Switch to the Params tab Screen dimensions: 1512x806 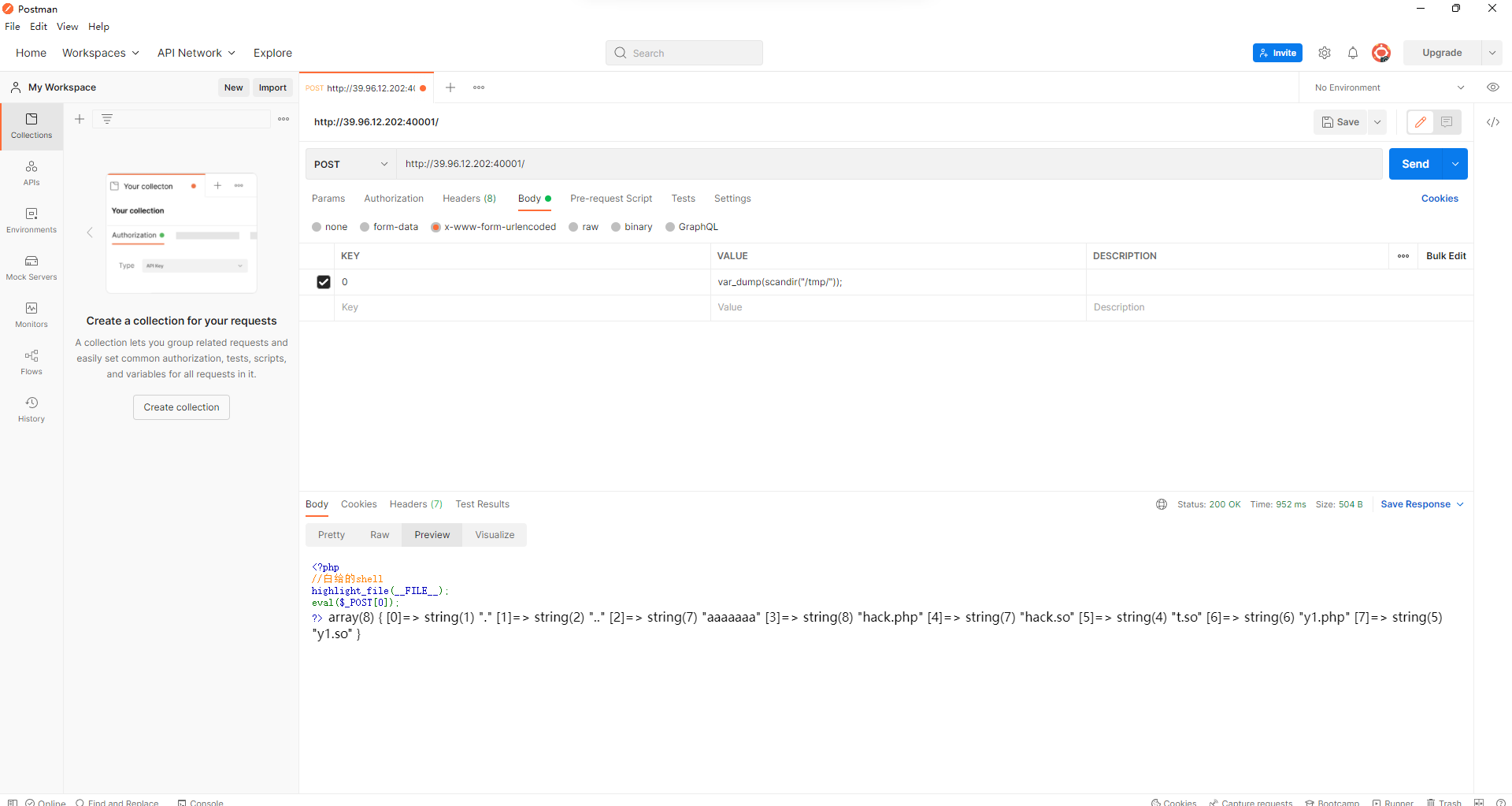(328, 199)
